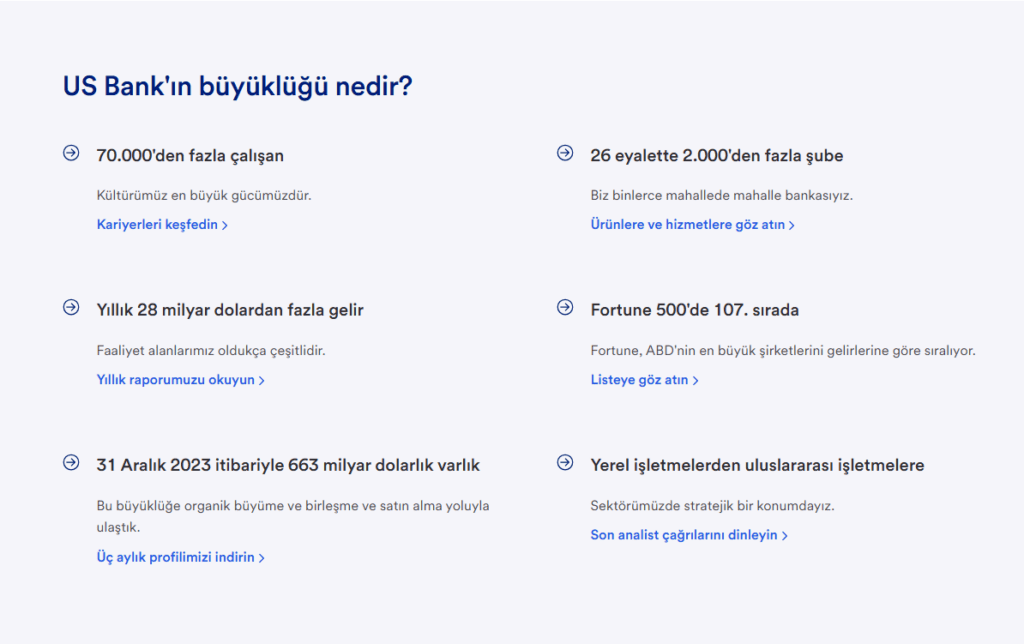Click the arrow icon beside 663 milyar dolarlık varlık
The image size is (1024, 644).
pos(71,462)
